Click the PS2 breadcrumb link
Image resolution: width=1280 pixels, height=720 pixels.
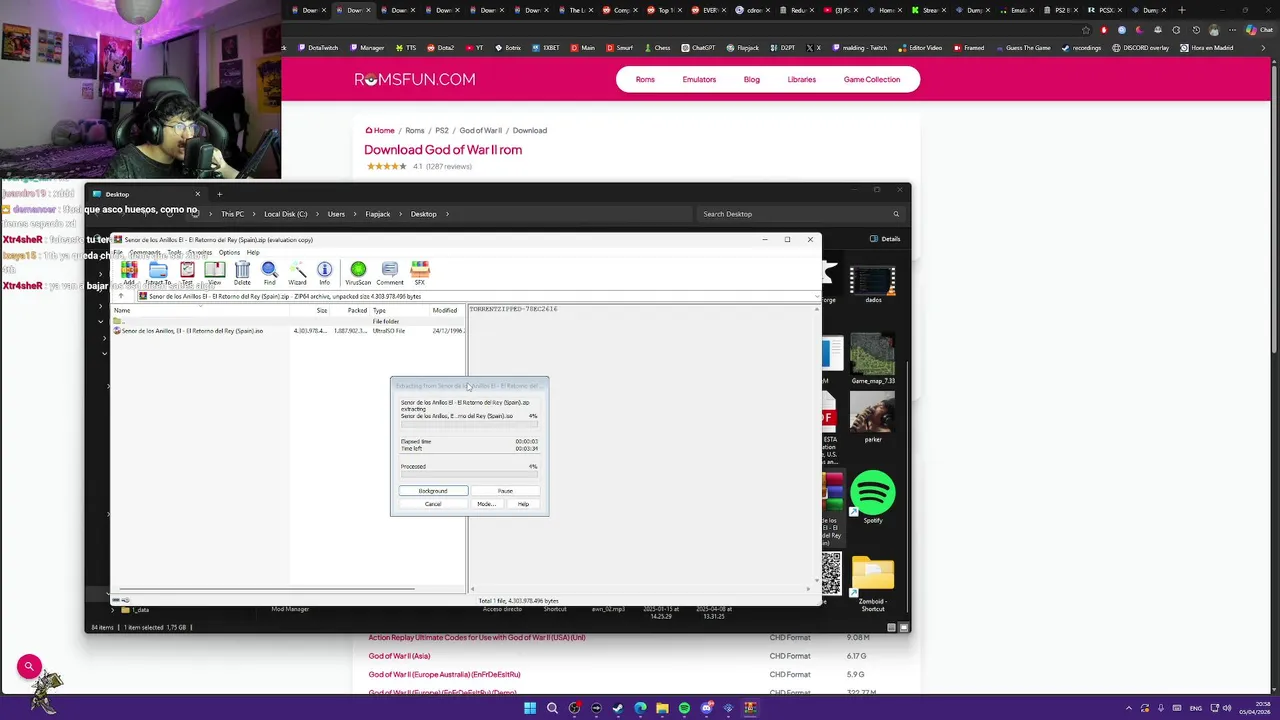point(441,130)
